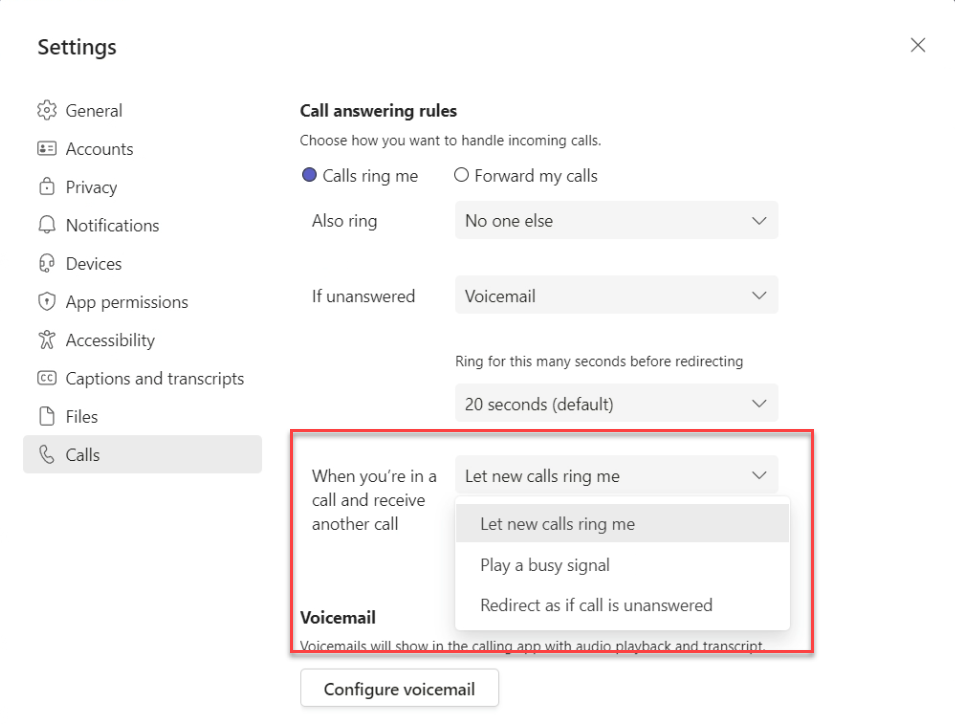Click the Settings title text
Viewport: 955px width, 724px height.
pyautogui.click(x=77, y=47)
